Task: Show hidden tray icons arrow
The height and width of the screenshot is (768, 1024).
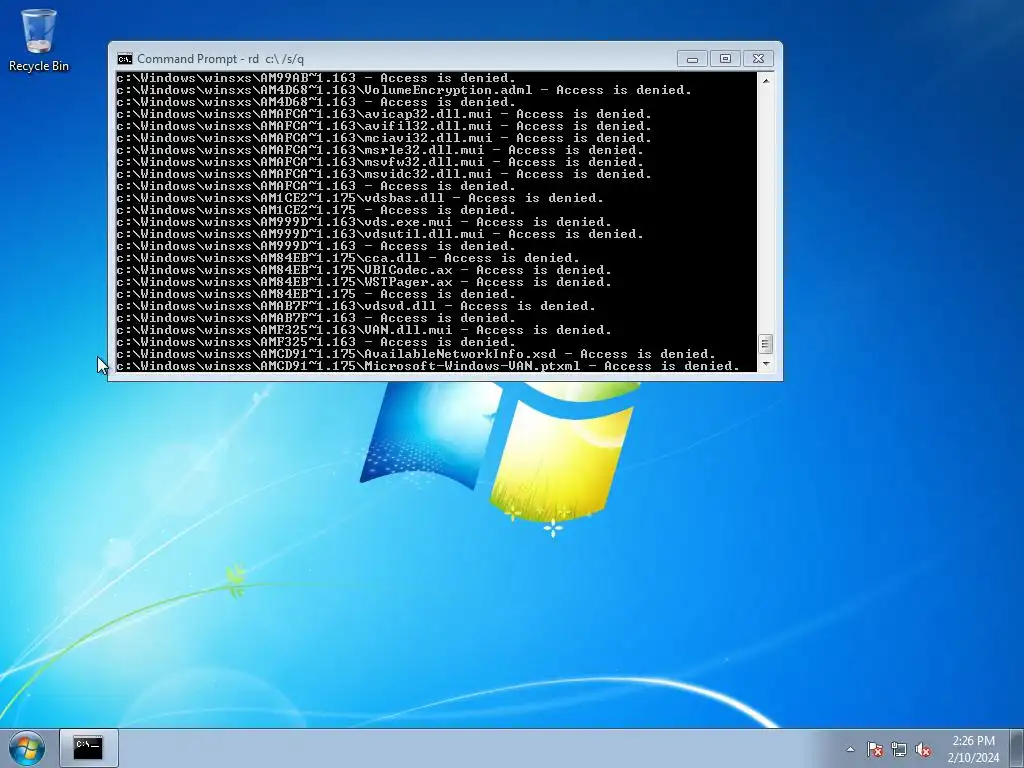Action: click(x=850, y=749)
